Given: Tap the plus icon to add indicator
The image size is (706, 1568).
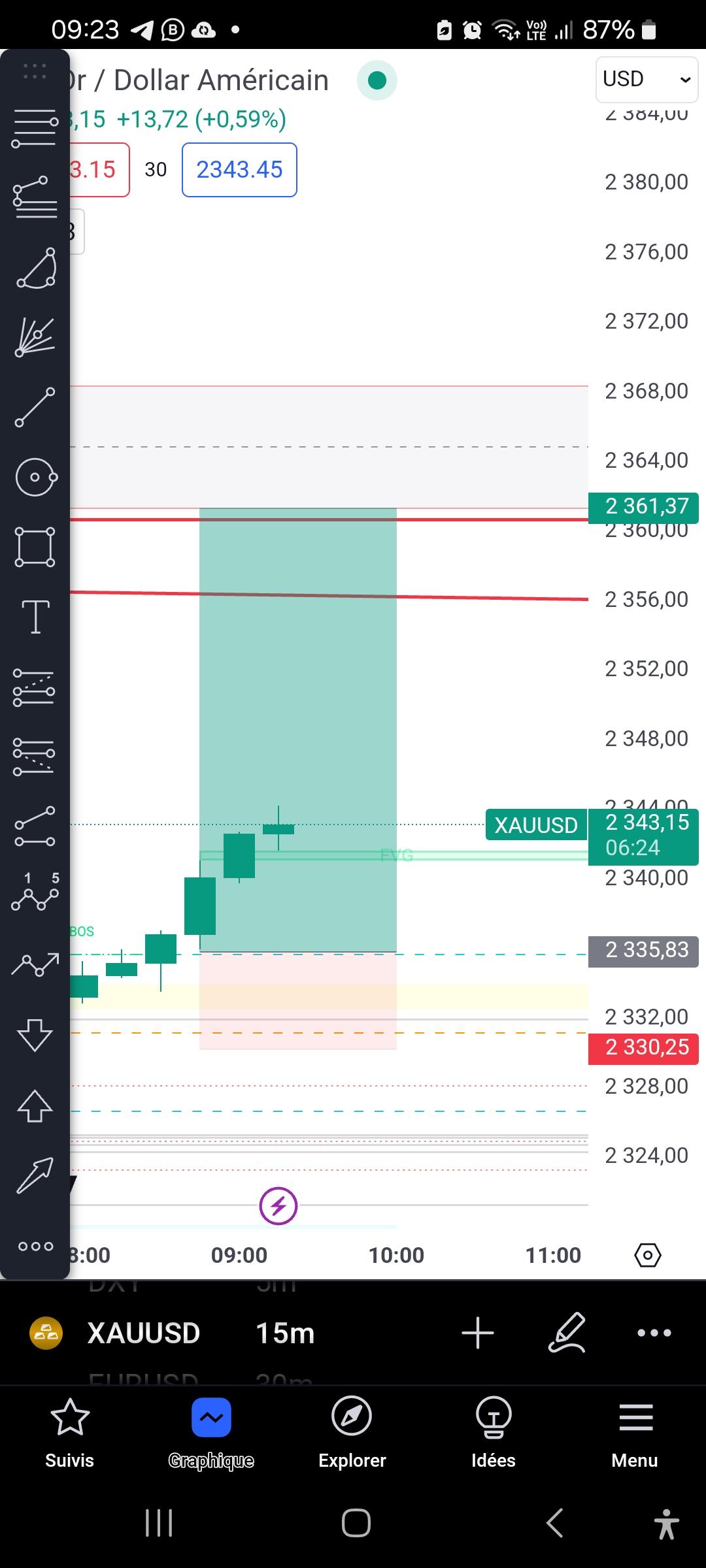Looking at the screenshot, I should pyautogui.click(x=478, y=1333).
